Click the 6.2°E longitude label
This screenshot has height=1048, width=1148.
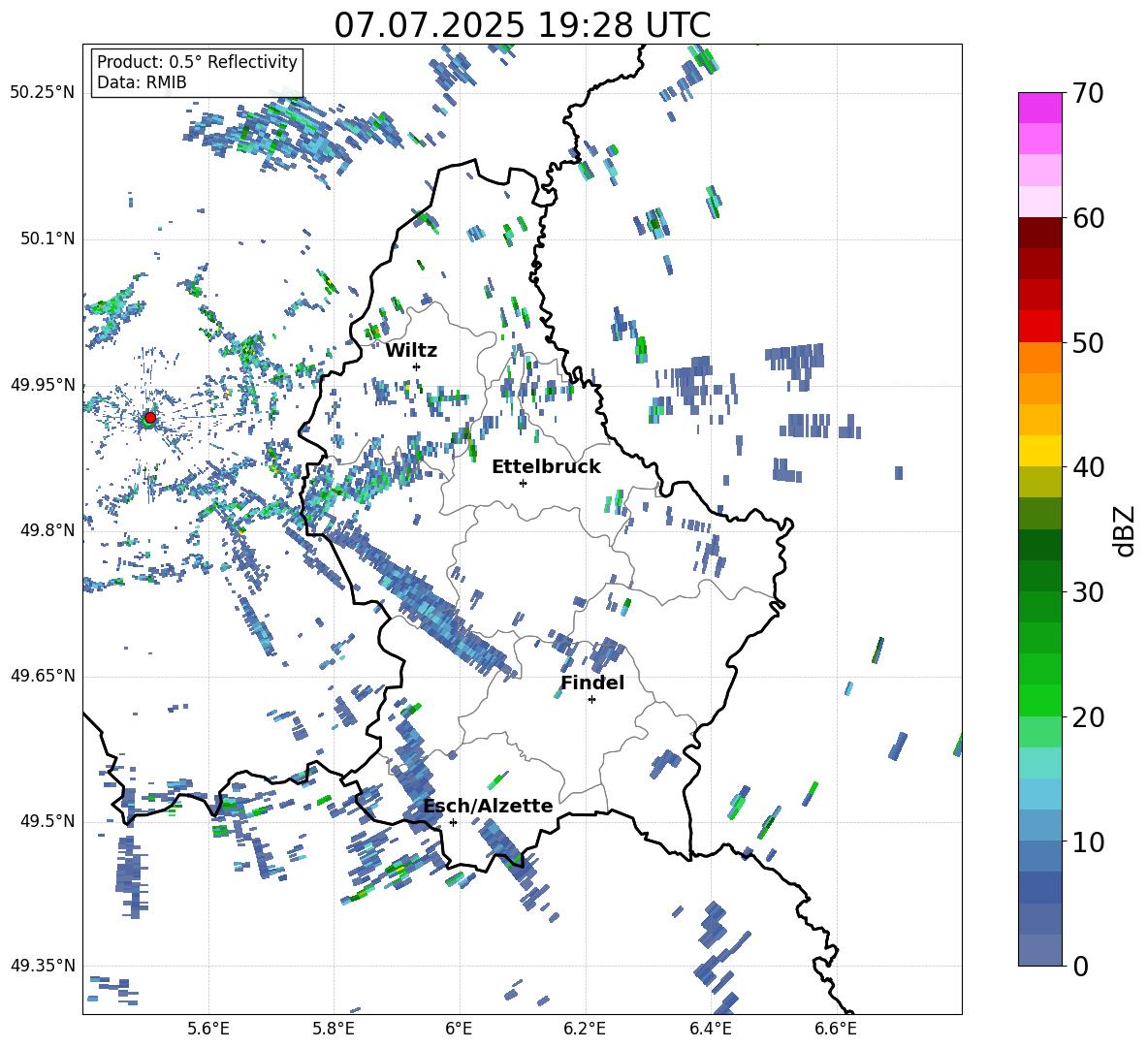(x=585, y=1029)
